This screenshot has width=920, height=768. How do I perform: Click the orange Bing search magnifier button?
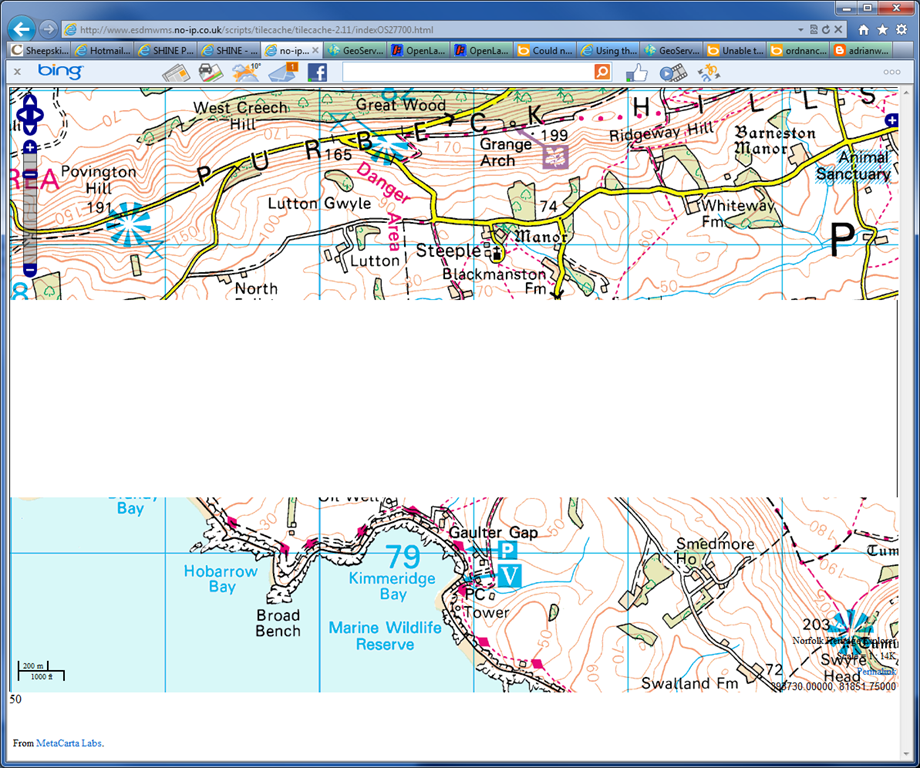(x=602, y=72)
